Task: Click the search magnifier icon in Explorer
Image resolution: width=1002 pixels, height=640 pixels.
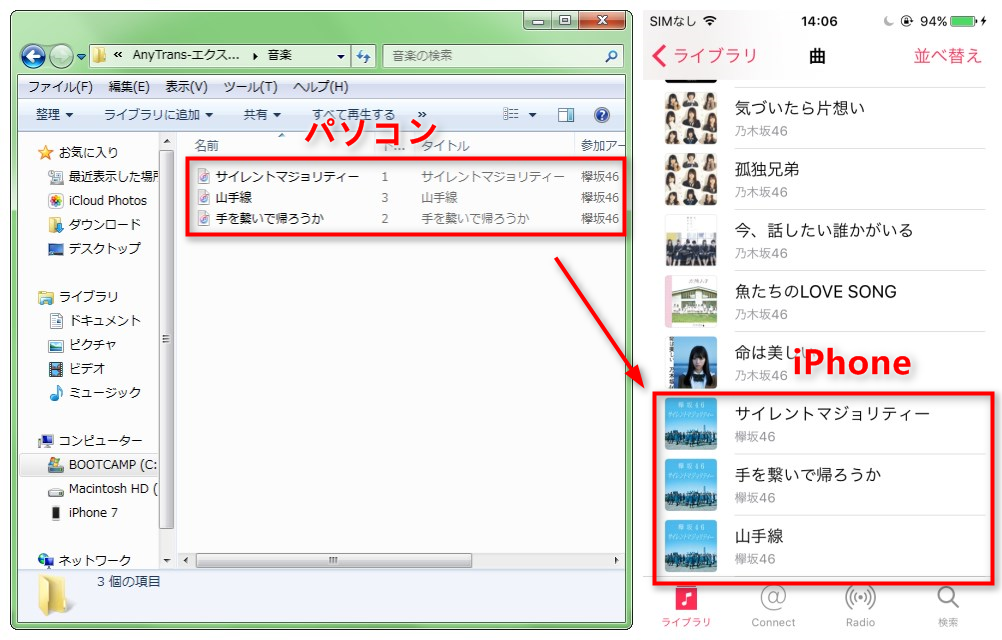Action: [612, 56]
